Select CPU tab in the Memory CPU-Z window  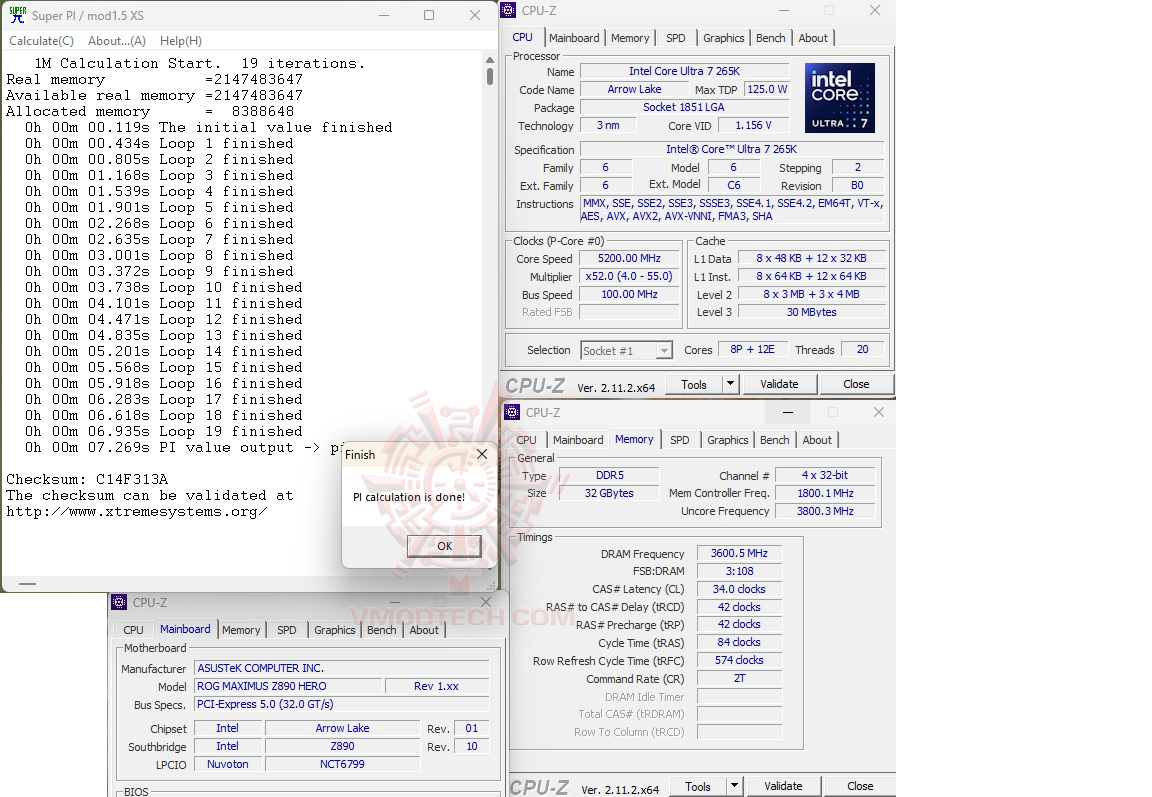point(527,440)
